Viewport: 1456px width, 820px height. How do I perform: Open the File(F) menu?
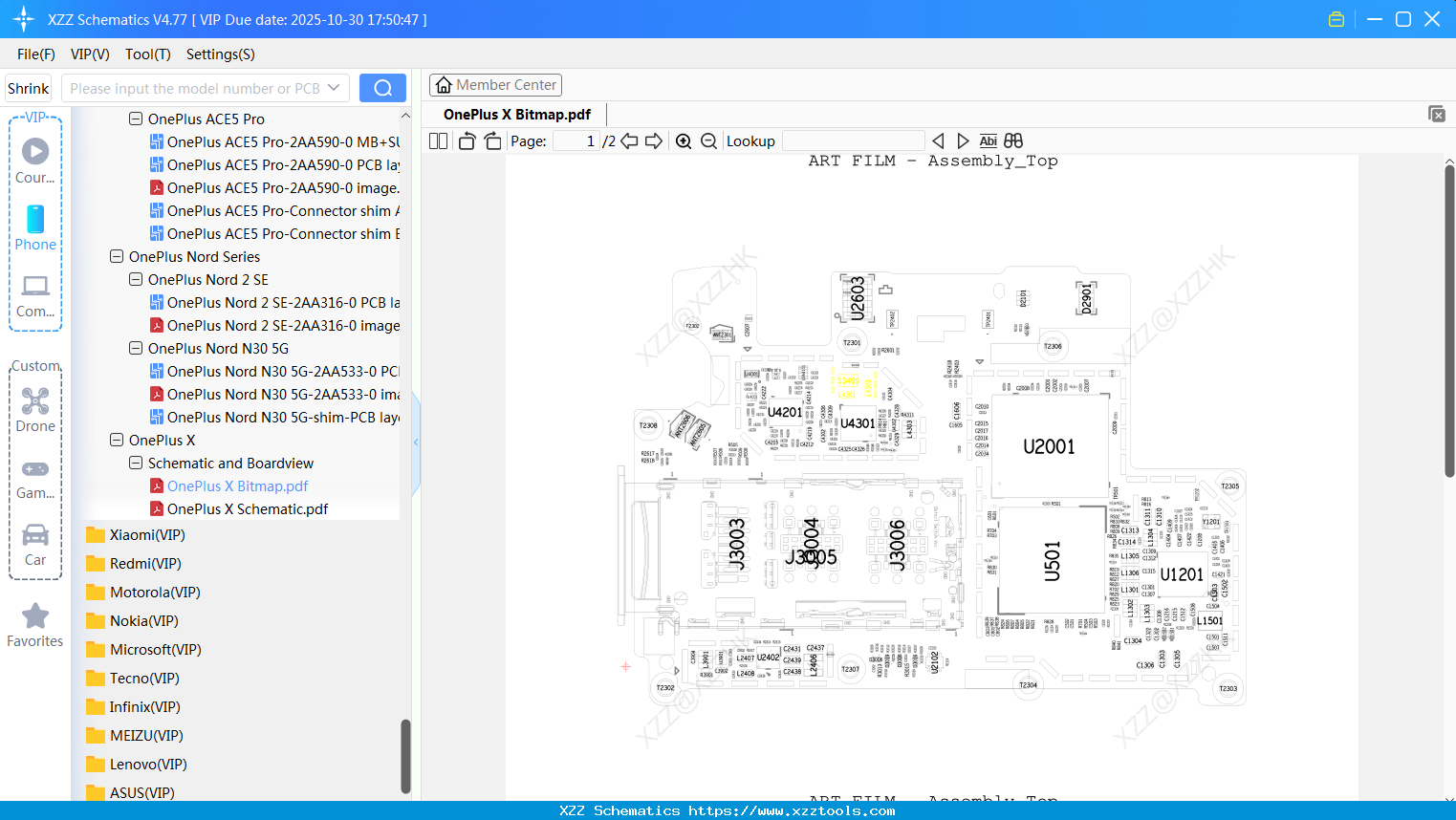coord(36,54)
